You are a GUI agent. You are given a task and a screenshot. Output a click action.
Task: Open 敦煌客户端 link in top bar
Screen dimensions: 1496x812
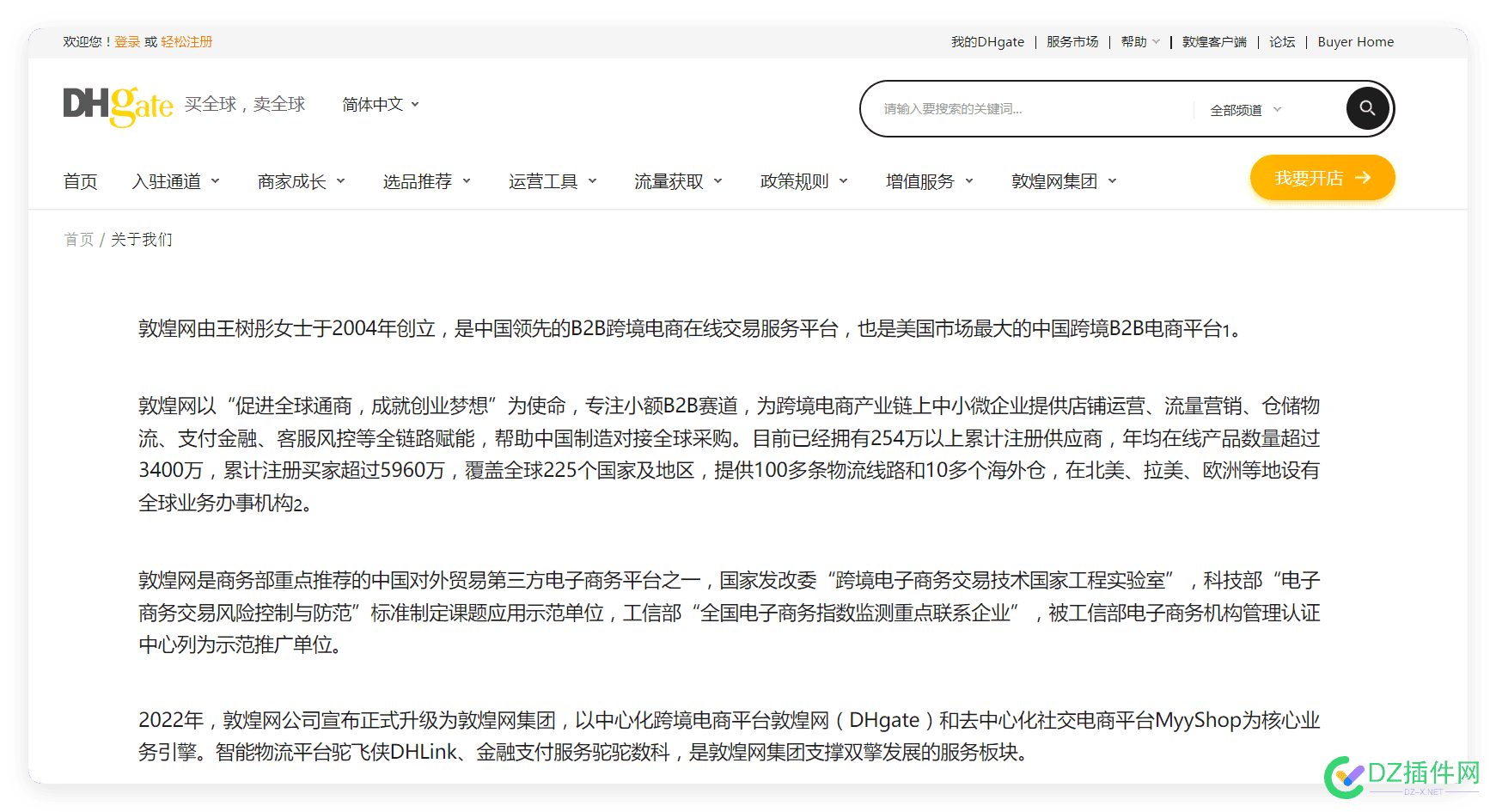pyautogui.click(x=1214, y=41)
